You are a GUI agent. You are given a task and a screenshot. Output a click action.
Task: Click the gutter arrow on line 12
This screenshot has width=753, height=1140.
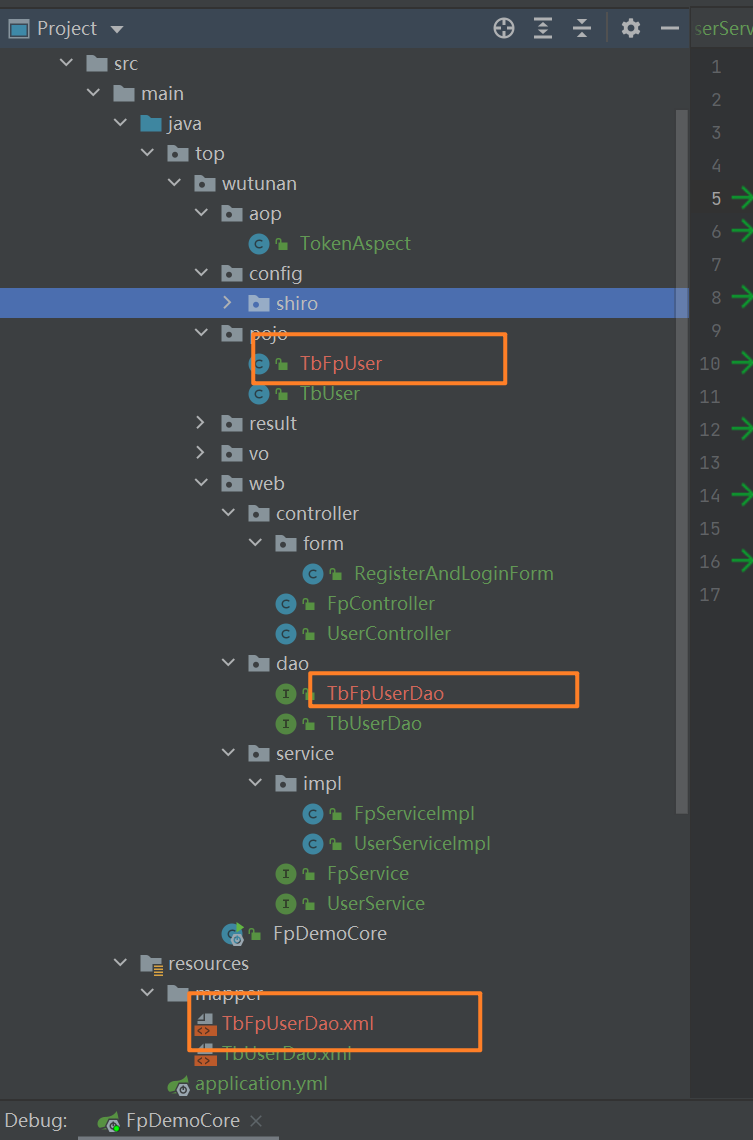coord(741,429)
